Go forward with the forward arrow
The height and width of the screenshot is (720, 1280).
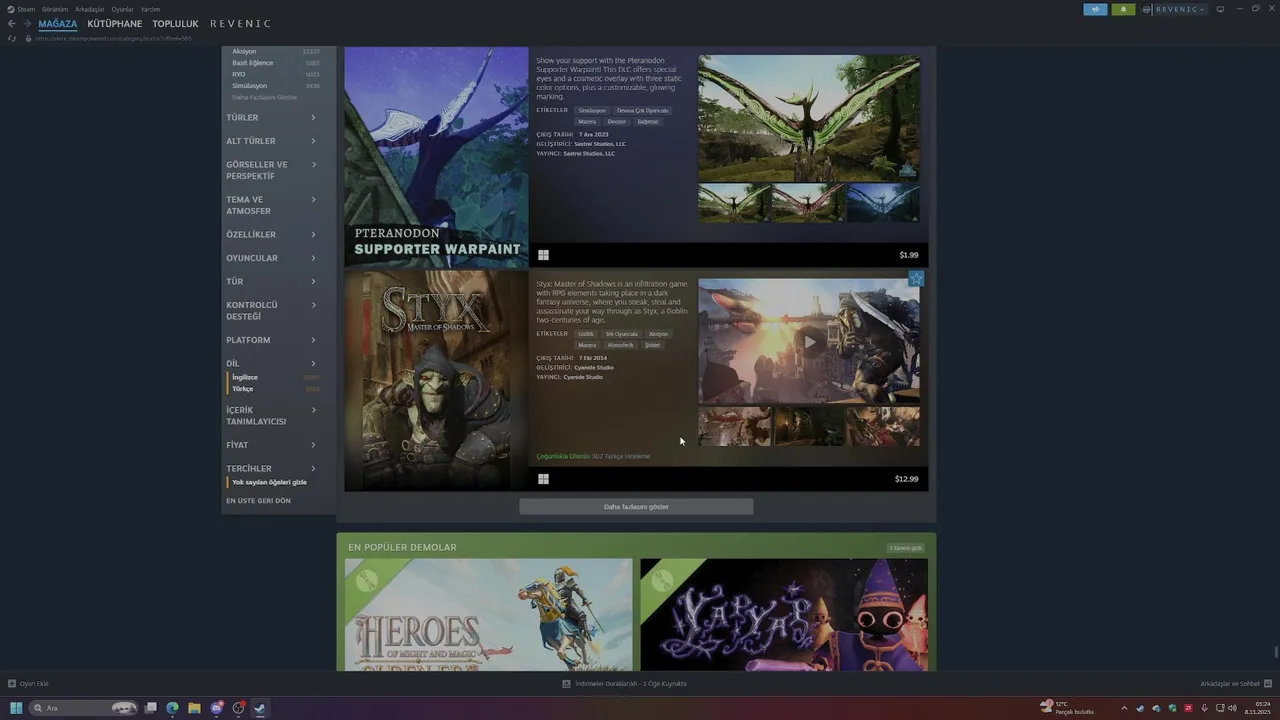pyautogui.click(x=27, y=24)
